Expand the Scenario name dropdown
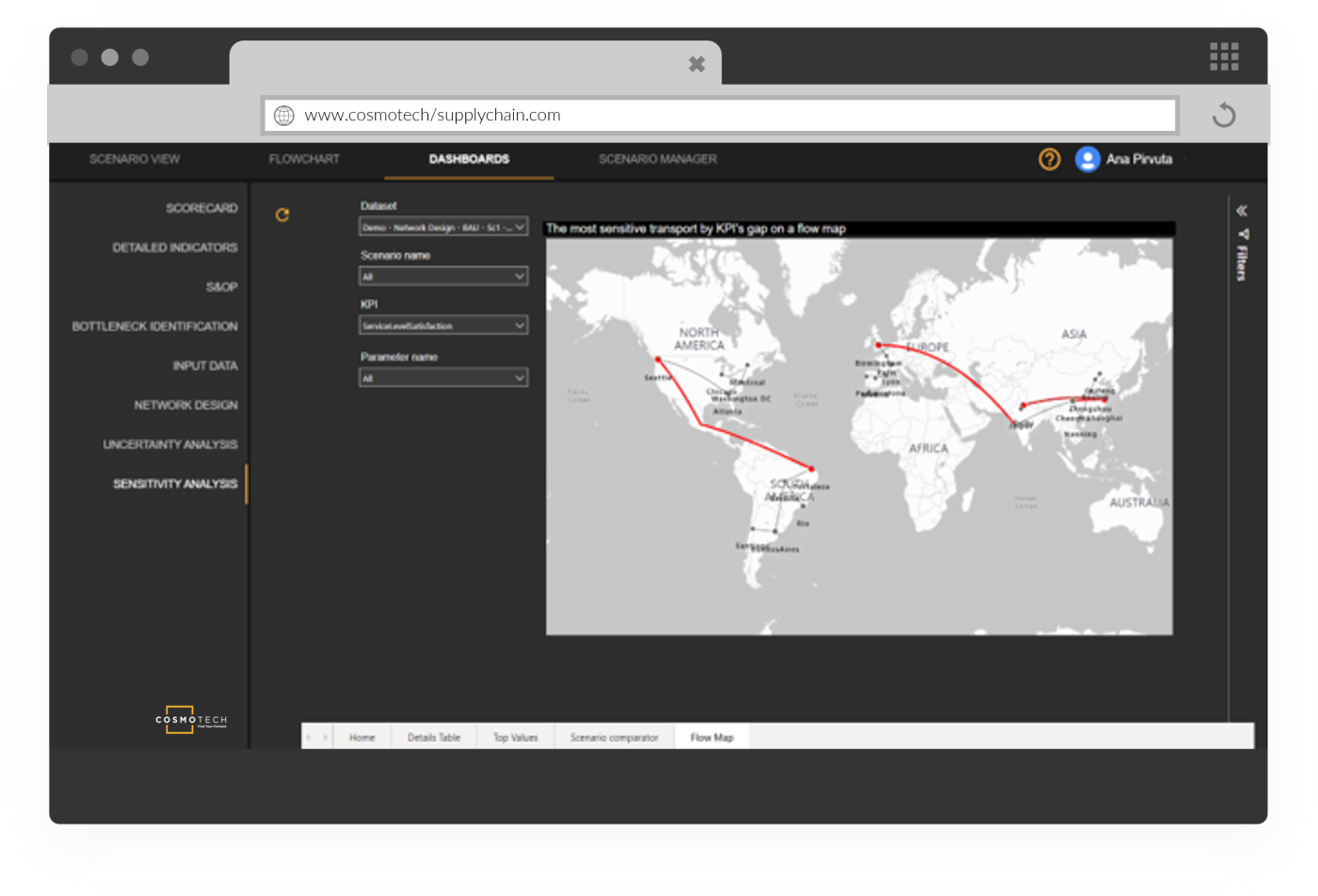 click(443, 277)
